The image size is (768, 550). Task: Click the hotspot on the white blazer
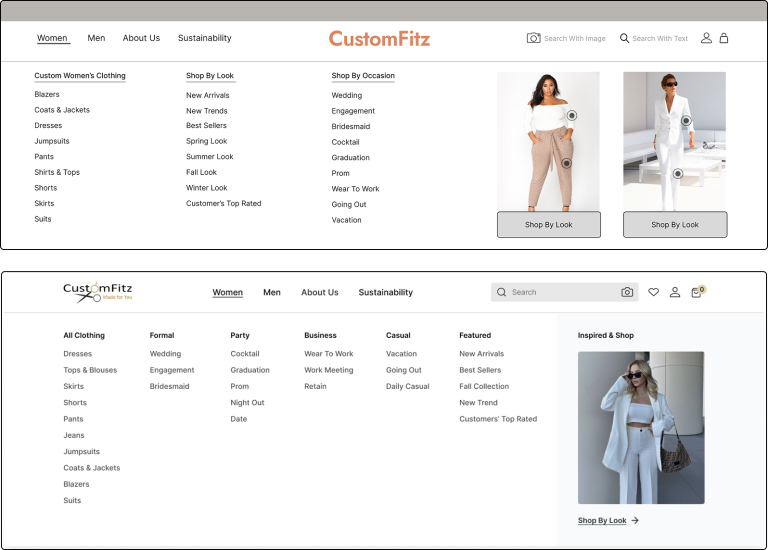(x=686, y=120)
